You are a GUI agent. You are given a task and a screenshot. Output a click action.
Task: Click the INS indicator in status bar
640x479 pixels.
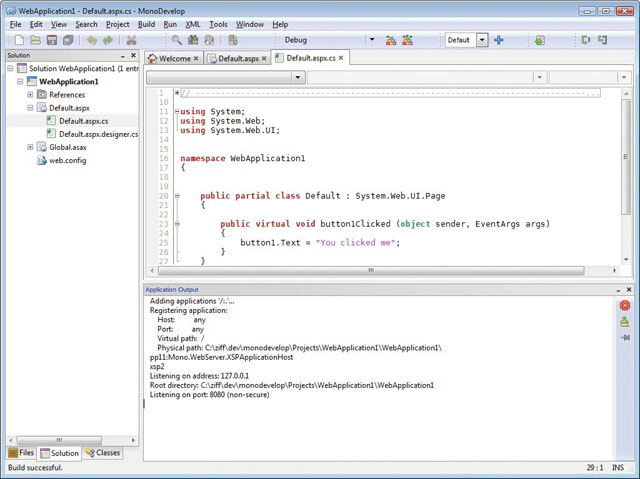[618, 468]
